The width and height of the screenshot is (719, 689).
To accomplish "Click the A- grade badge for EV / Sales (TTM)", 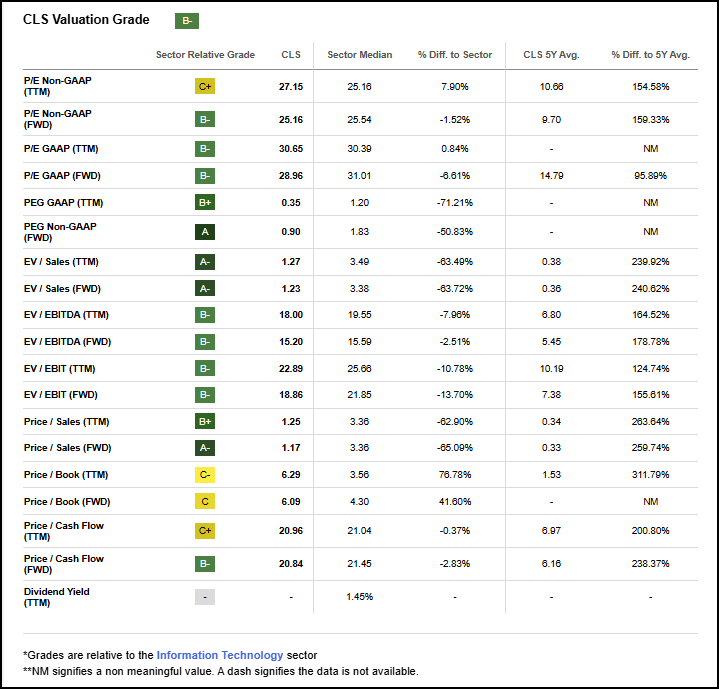I will click(205, 262).
